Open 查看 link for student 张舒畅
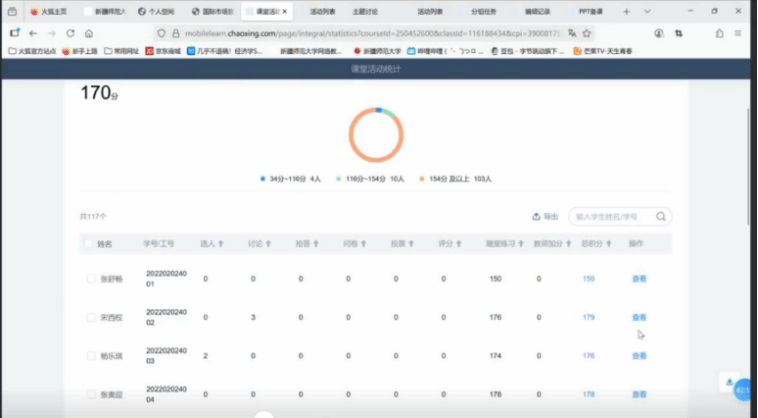The height and width of the screenshot is (418, 758). pos(639,279)
